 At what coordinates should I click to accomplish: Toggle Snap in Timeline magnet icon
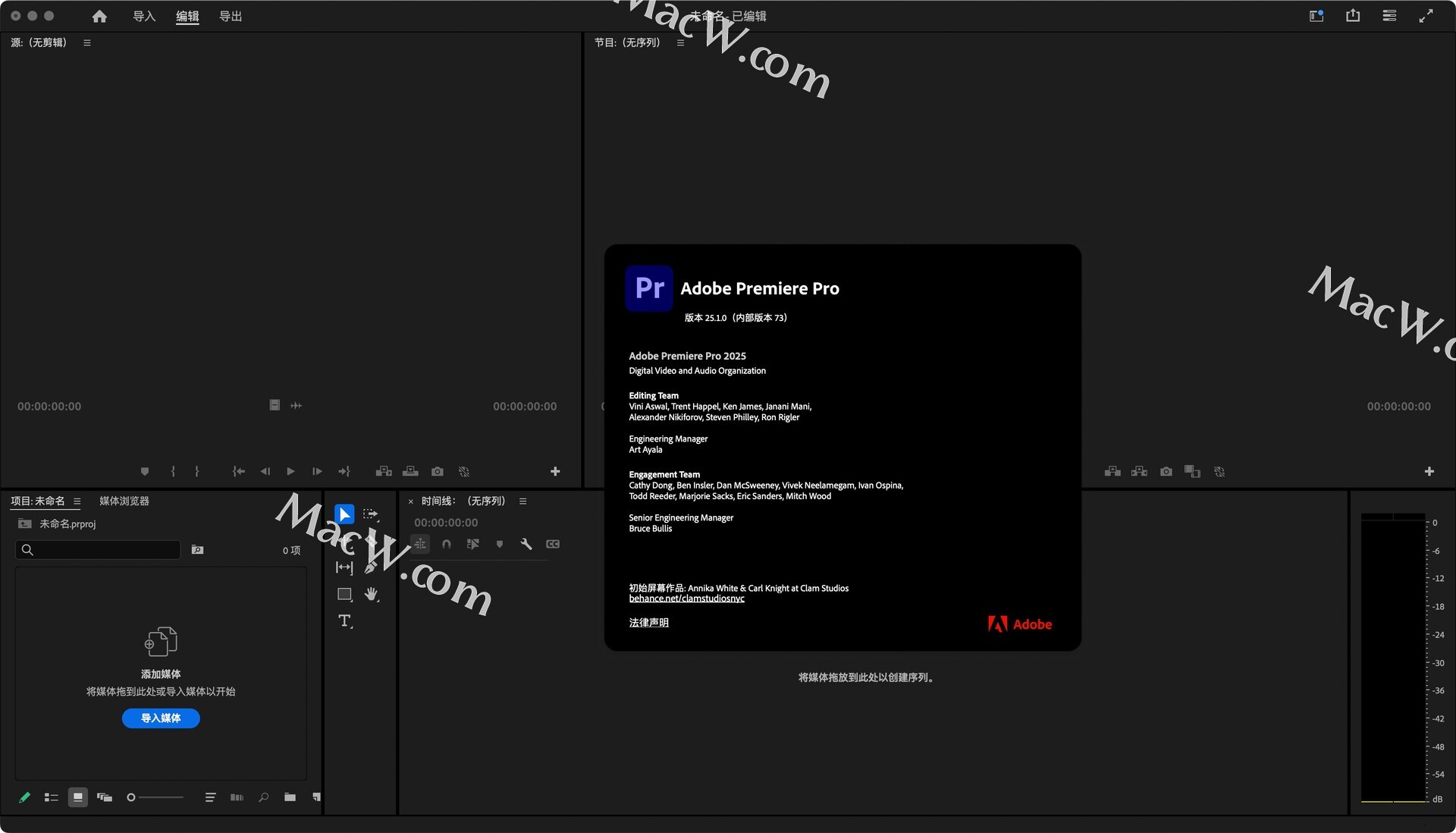point(447,543)
